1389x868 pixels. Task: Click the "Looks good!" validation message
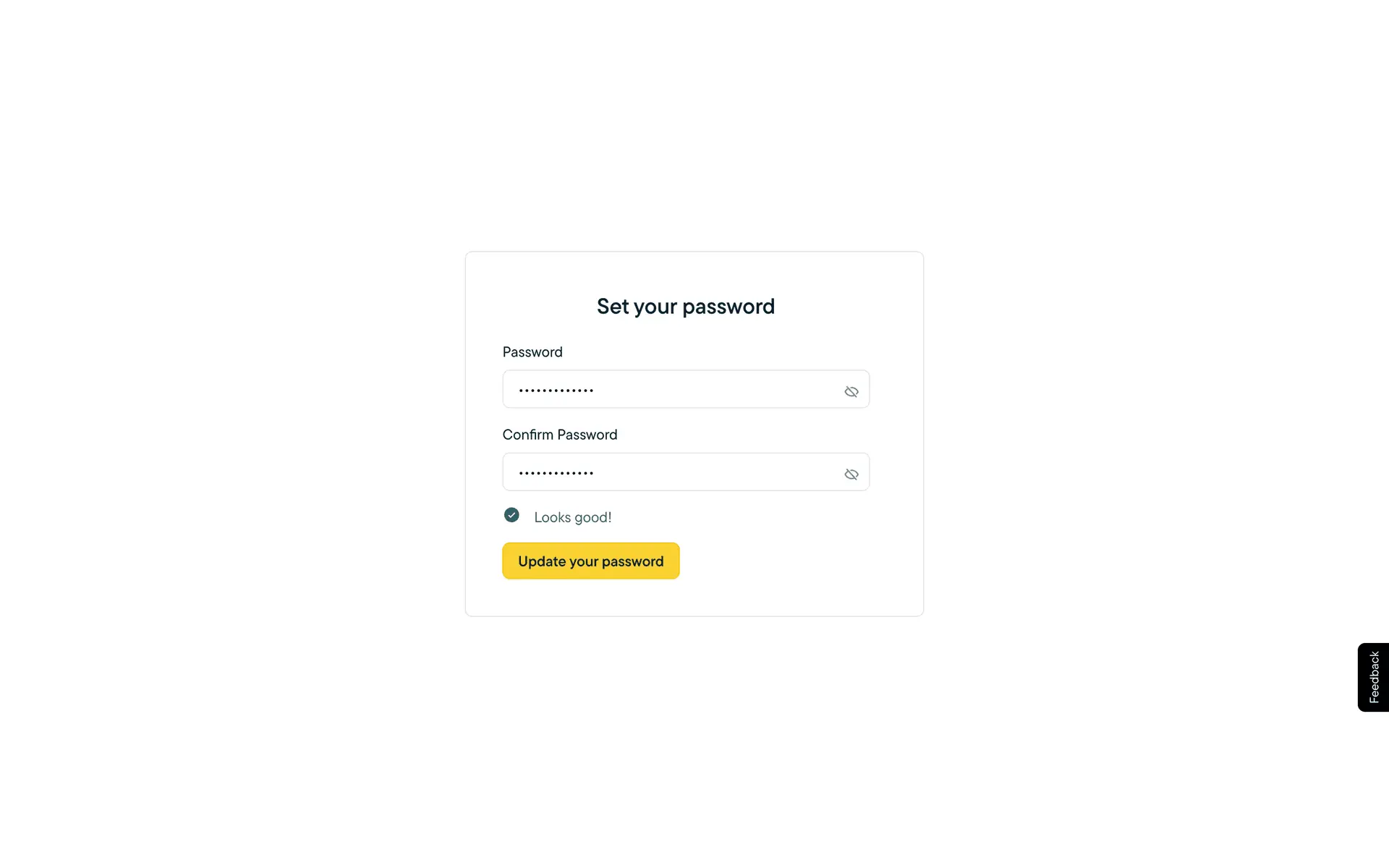coord(572,517)
